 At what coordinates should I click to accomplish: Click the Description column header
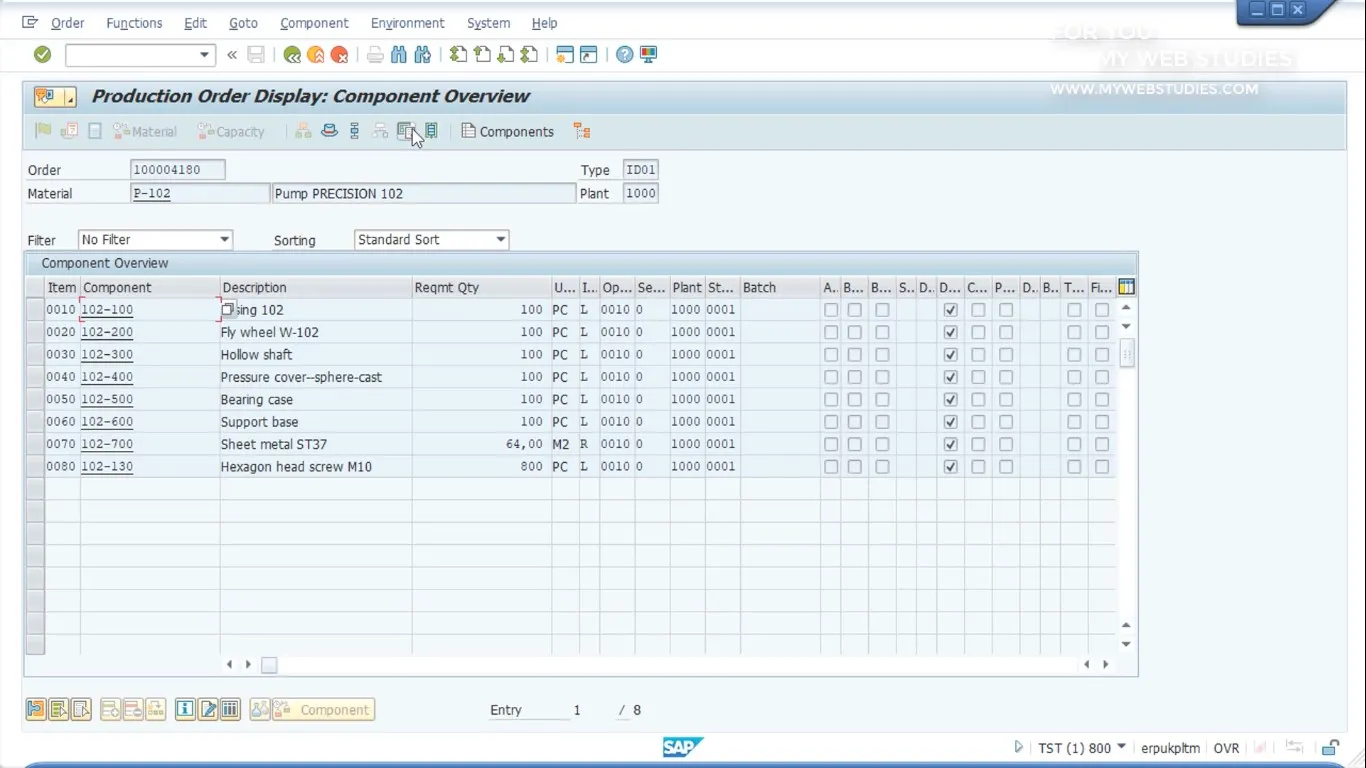pyautogui.click(x=316, y=287)
